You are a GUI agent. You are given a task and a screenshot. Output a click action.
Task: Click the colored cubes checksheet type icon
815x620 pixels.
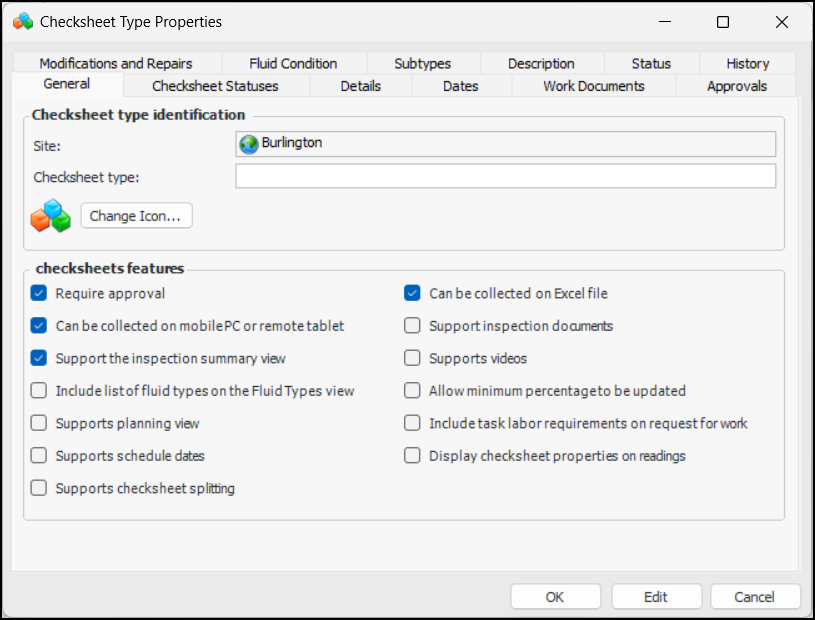point(50,216)
